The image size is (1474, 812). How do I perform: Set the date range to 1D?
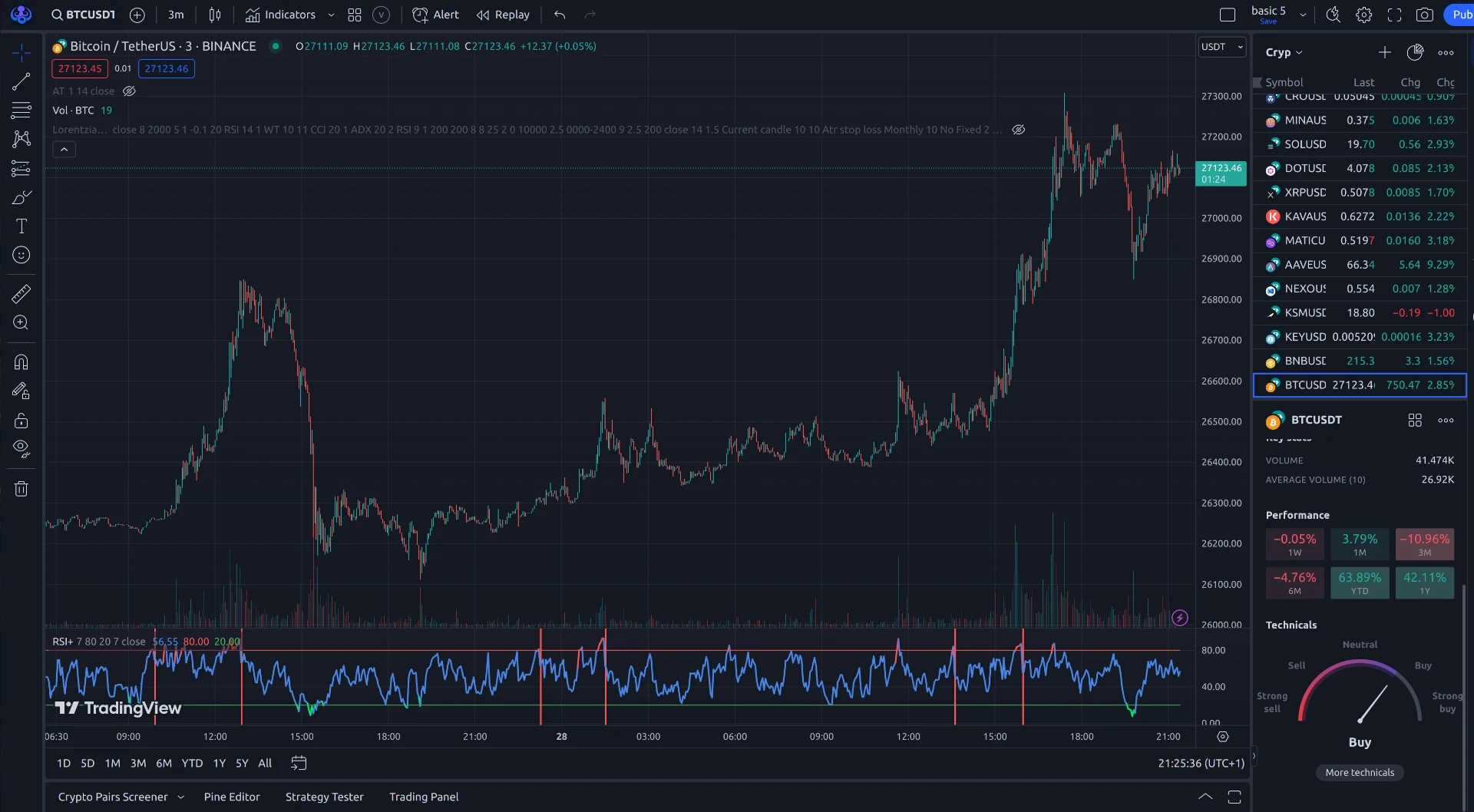(64, 763)
